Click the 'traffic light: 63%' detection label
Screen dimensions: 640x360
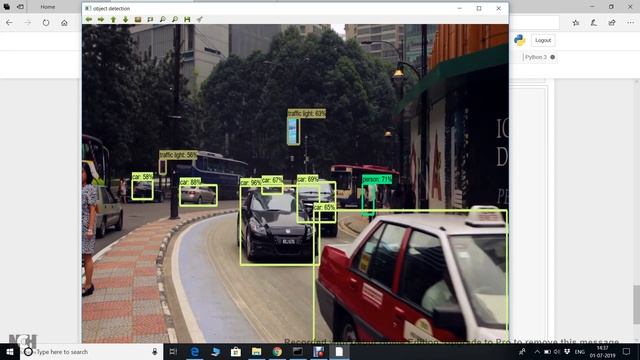point(307,113)
